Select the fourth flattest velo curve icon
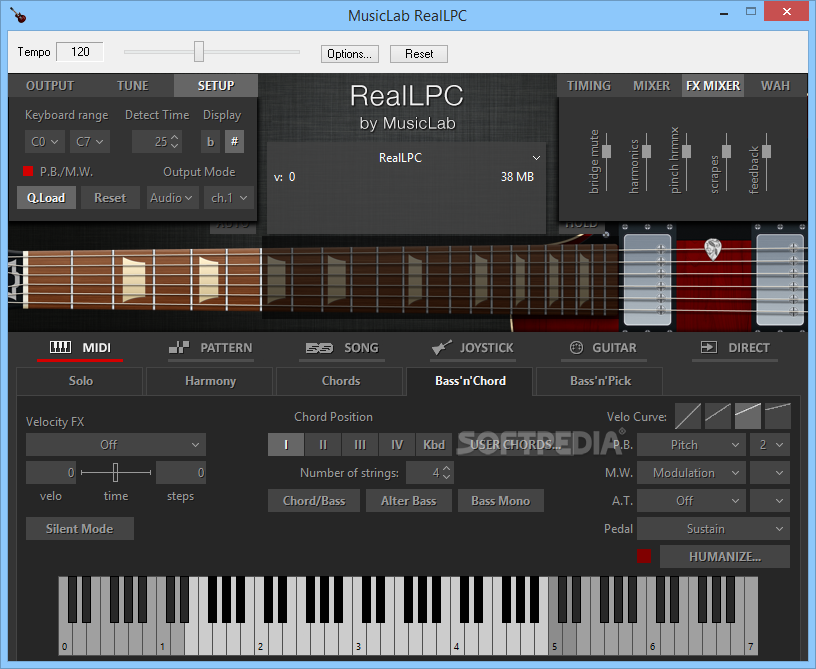The image size is (816, 669). pyautogui.click(x=778, y=416)
